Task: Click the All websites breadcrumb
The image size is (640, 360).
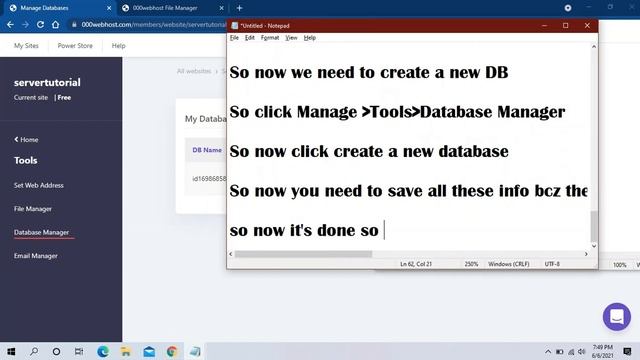Action: tap(194, 71)
